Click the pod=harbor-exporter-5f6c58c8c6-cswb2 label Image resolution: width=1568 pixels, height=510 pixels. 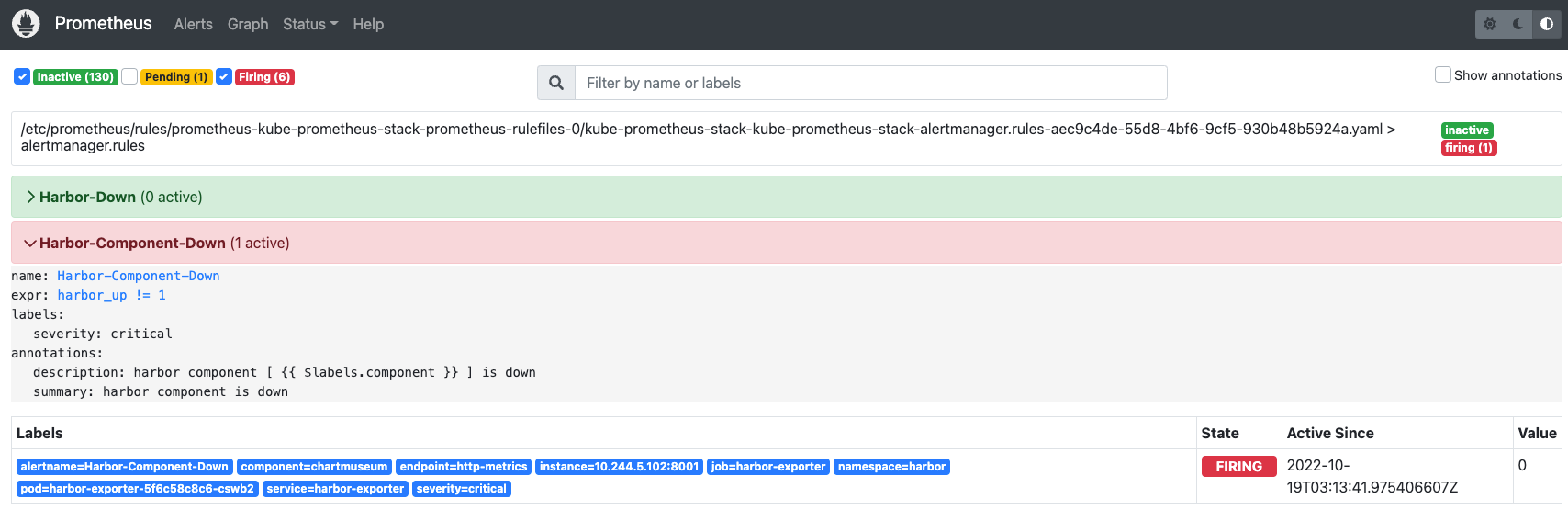coord(137,489)
